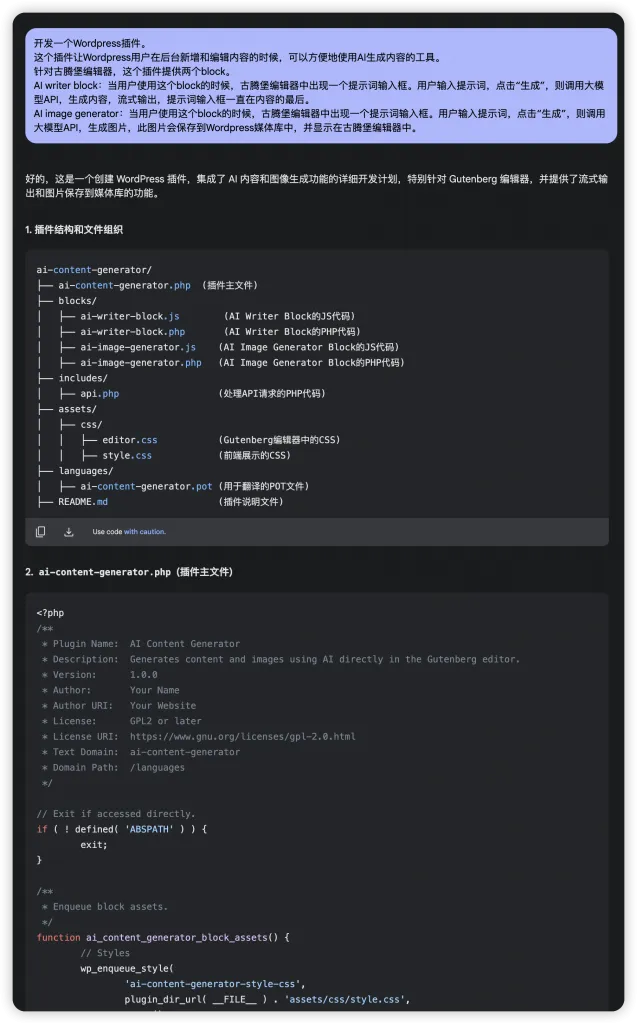Click ai-content-generator.pot in the tree
The image size is (637, 1024).
click(146, 486)
